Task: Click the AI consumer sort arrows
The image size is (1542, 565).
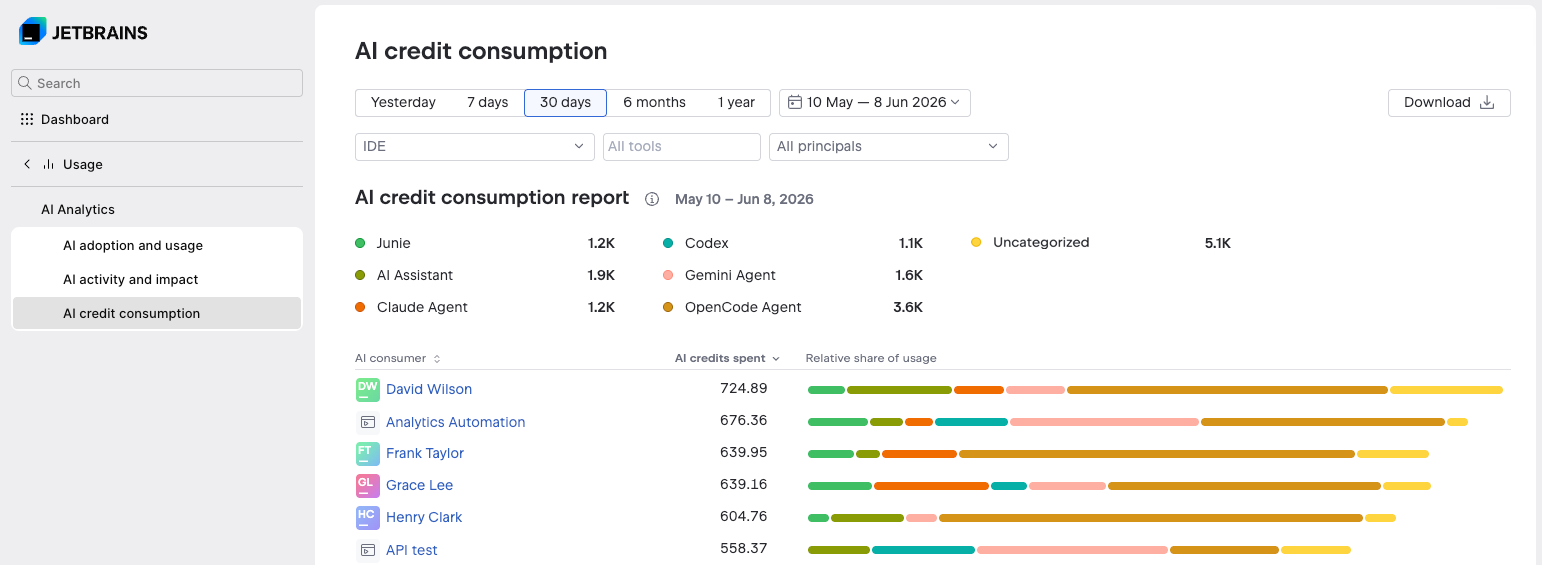Action: pyautogui.click(x=437, y=358)
